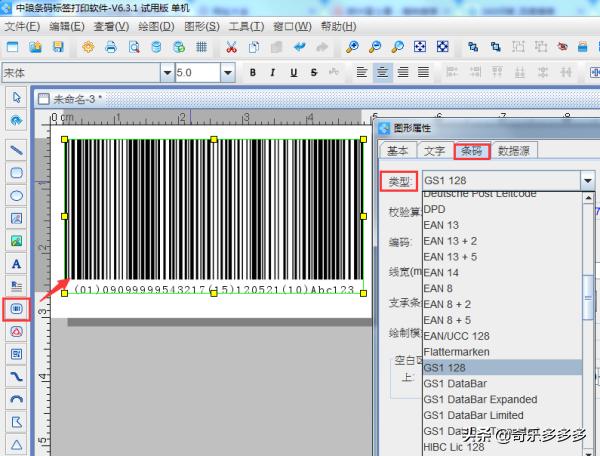The height and width of the screenshot is (456, 600).
Task: Select the ellipse drawing tool
Action: coord(16,196)
